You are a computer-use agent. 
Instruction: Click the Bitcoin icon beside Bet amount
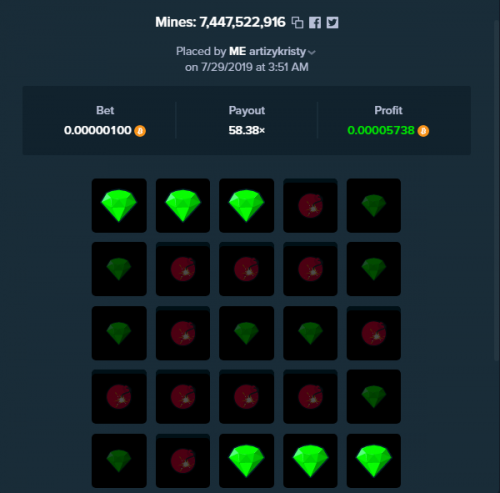pos(140,131)
